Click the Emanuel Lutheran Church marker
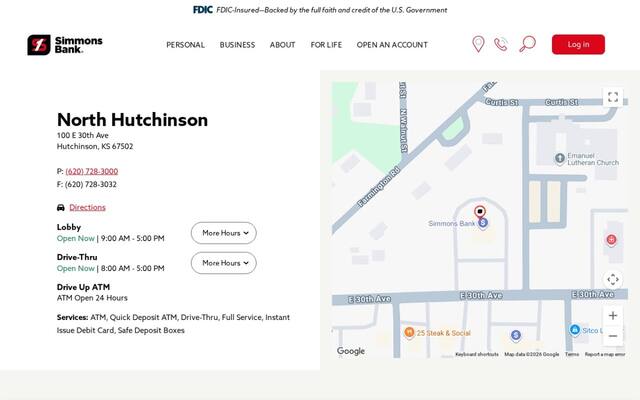 560,158
